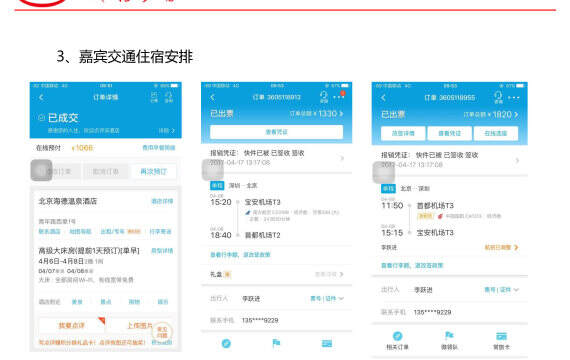Tap the orange 上传图片 button

(140, 325)
